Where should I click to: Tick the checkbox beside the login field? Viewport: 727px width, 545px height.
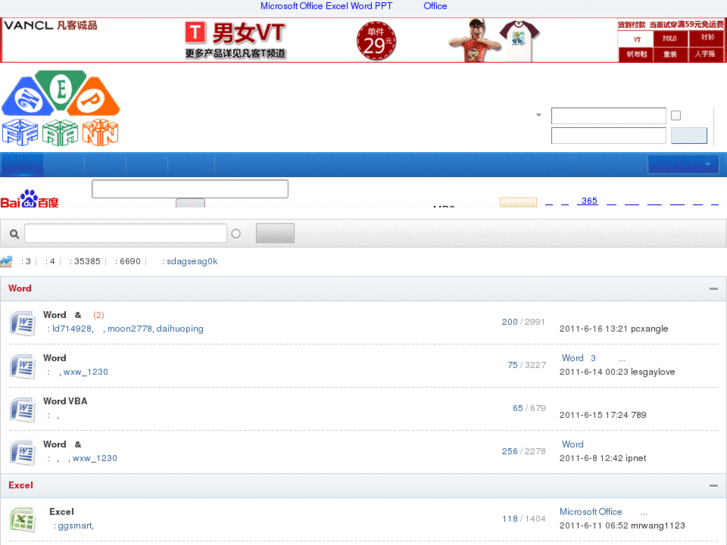click(676, 115)
